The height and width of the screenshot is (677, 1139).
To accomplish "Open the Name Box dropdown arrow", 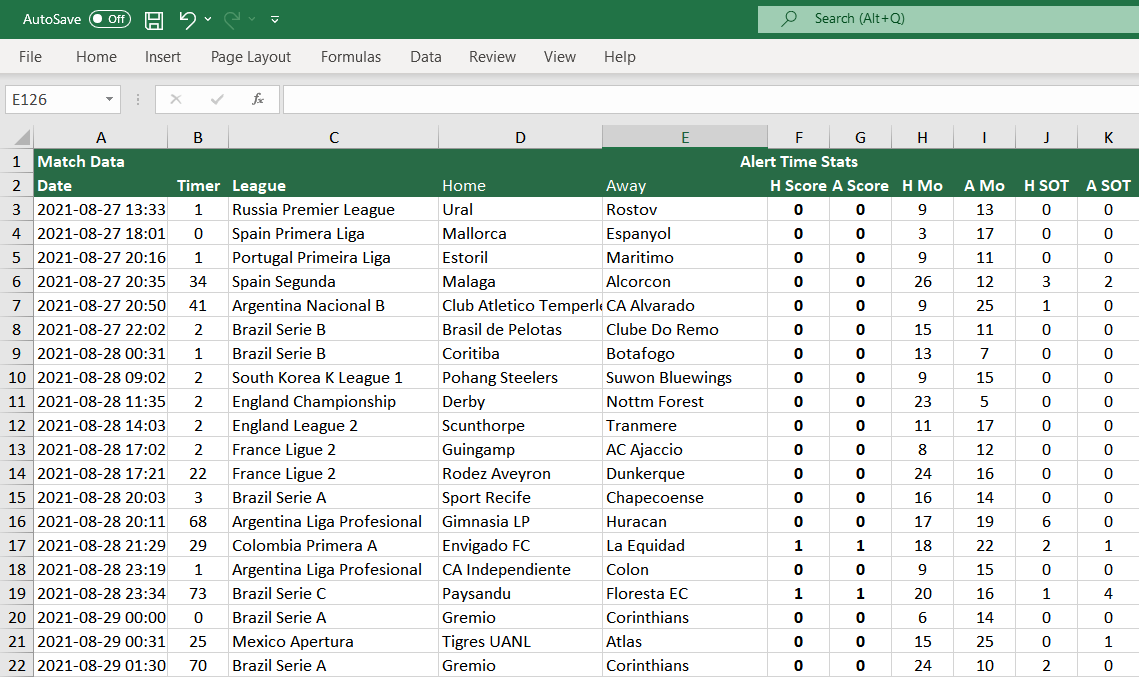I will [112, 99].
